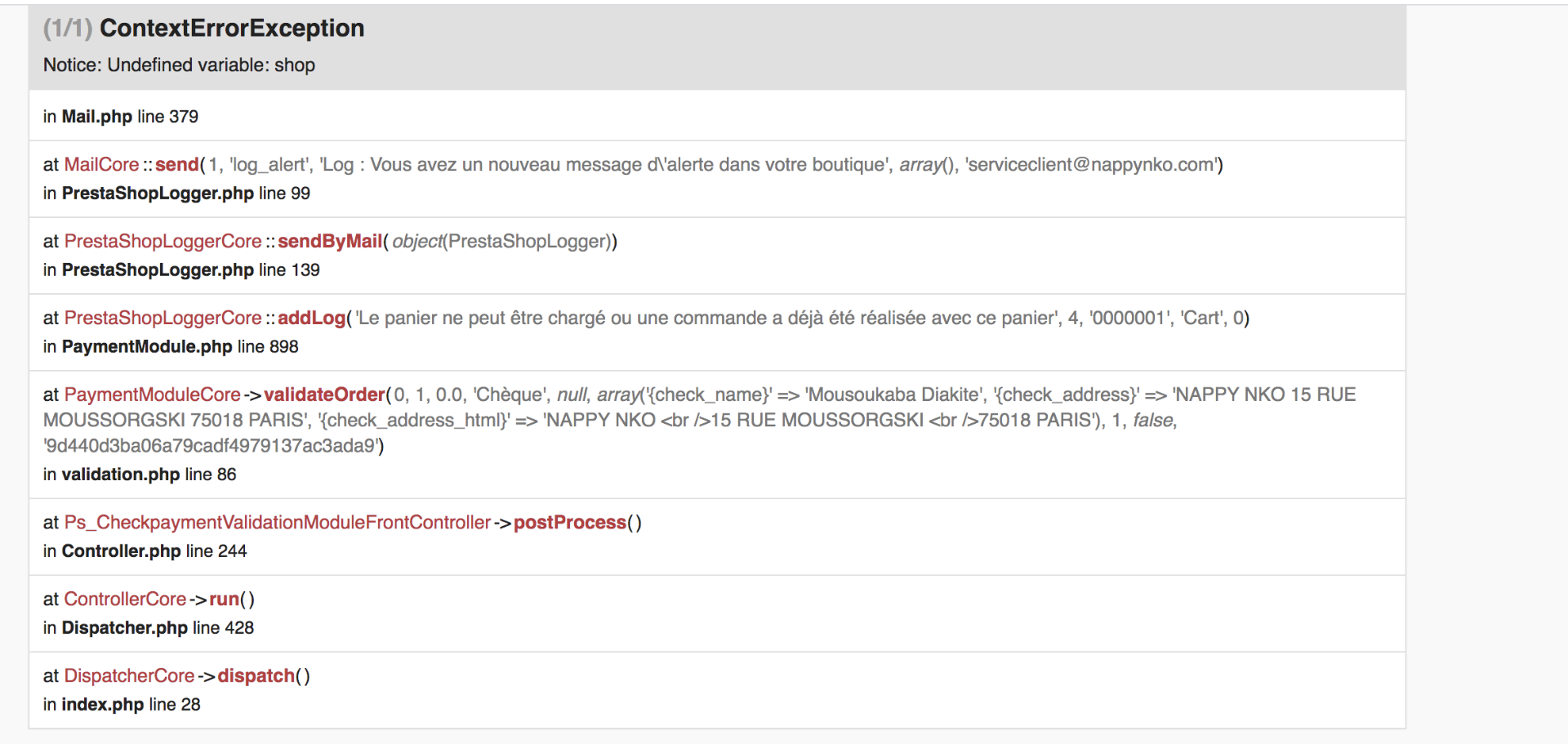1568x744 pixels.
Task: Click the sendByMail method name
Action: [329, 242]
